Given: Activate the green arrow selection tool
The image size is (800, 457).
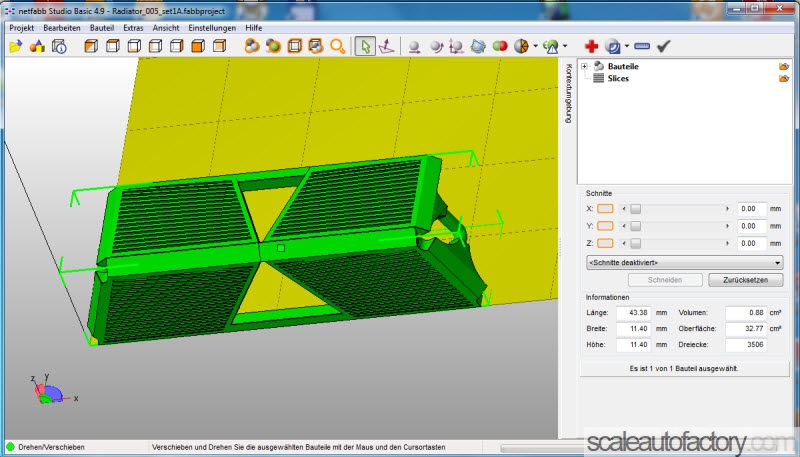Looking at the screenshot, I should point(365,46).
